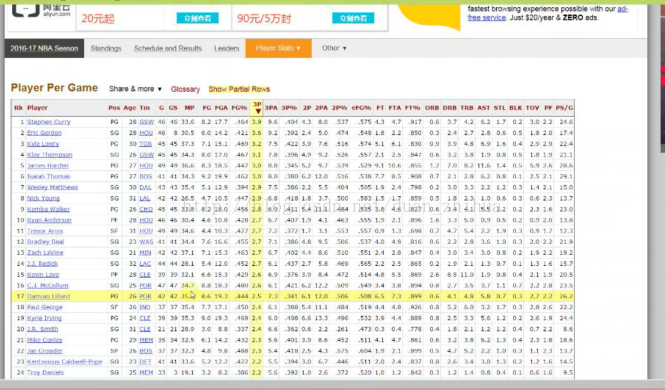This screenshot has width=665, height=390.
Task: Open C.J. McCollum player link
Action: (x=48, y=285)
